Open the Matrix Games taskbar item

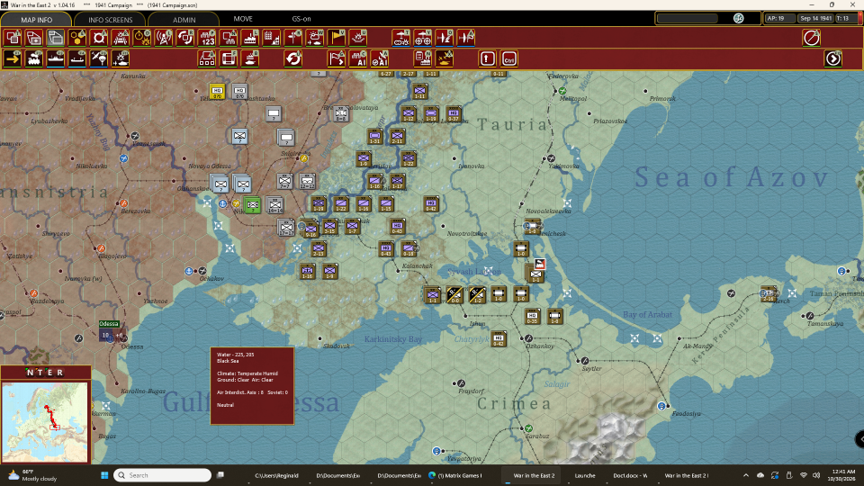coord(455,475)
